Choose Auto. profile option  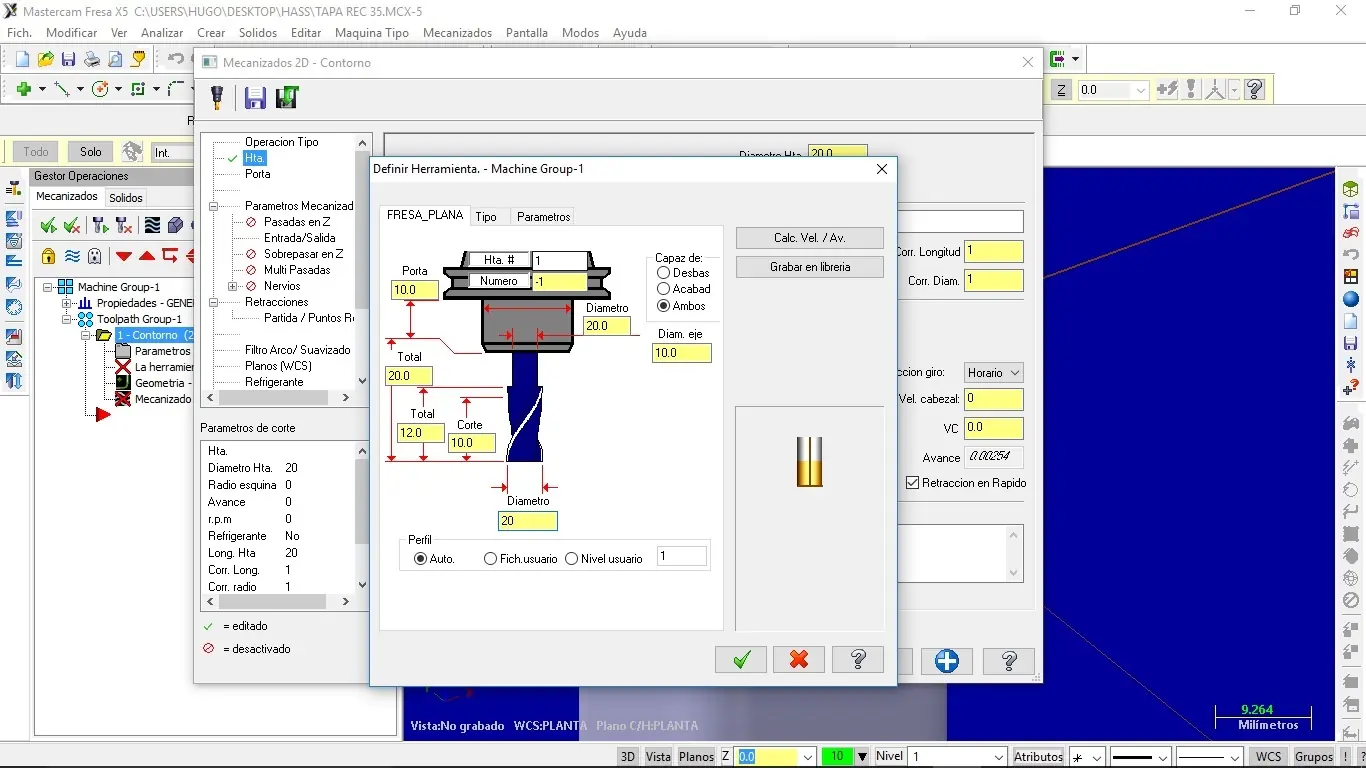[x=420, y=559]
